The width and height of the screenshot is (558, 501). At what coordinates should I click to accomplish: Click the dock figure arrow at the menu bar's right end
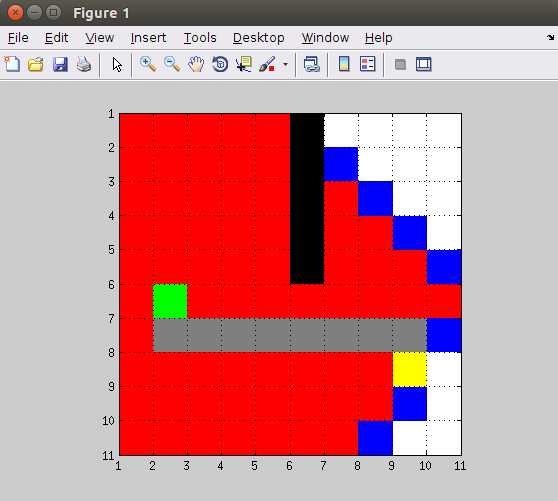(x=551, y=37)
